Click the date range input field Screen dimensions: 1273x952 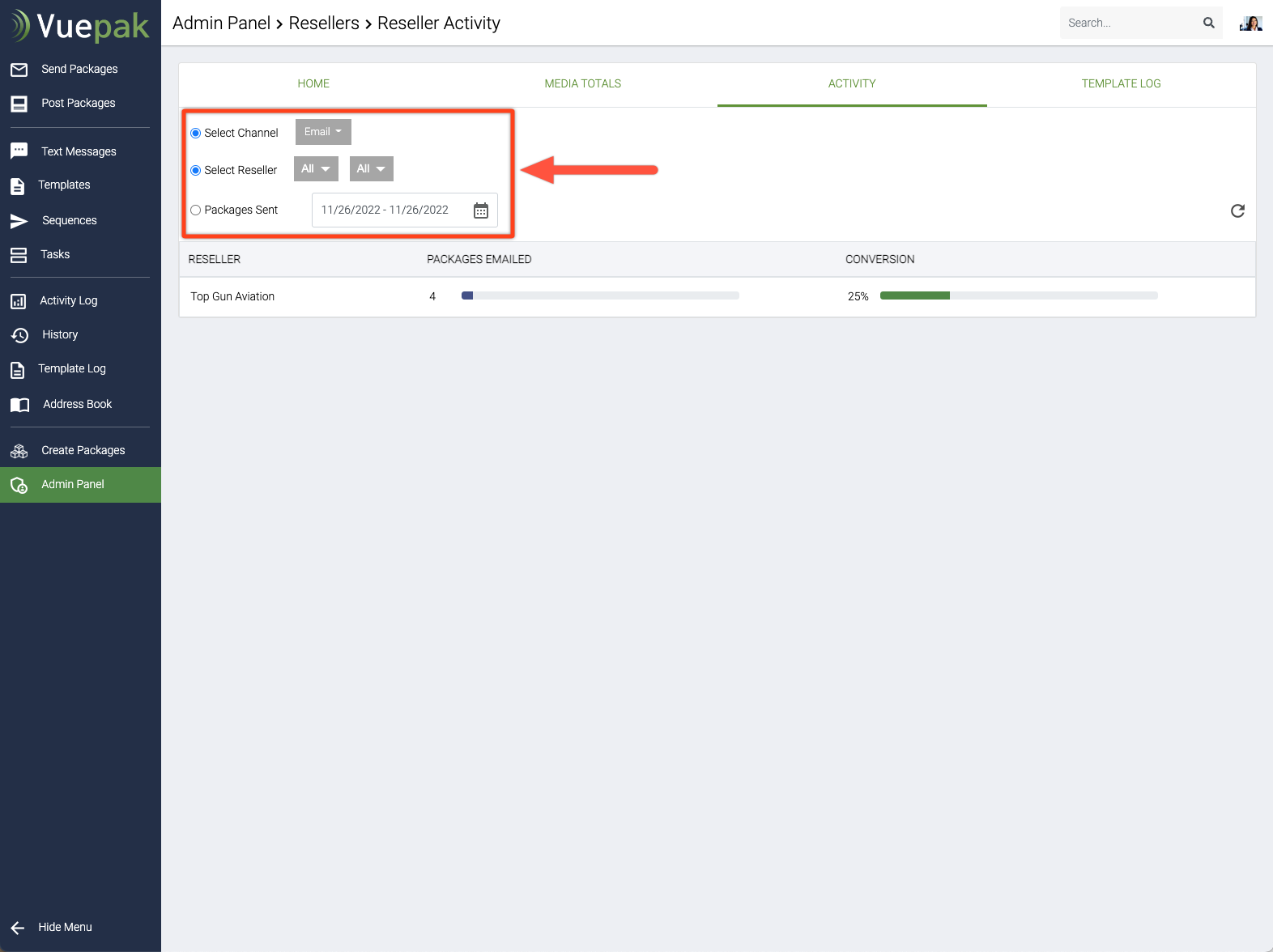coord(405,210)
